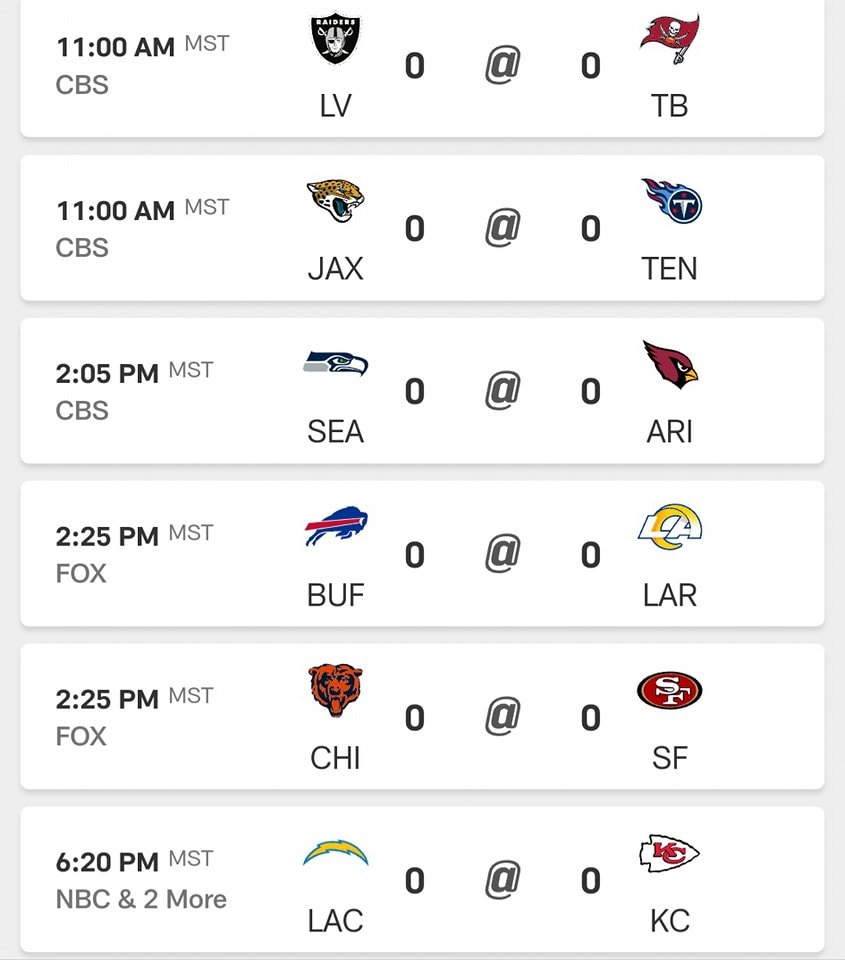Select the Tennessee Titans logo
Viewport: 845px width, 960px height.
tap(671, 201)
